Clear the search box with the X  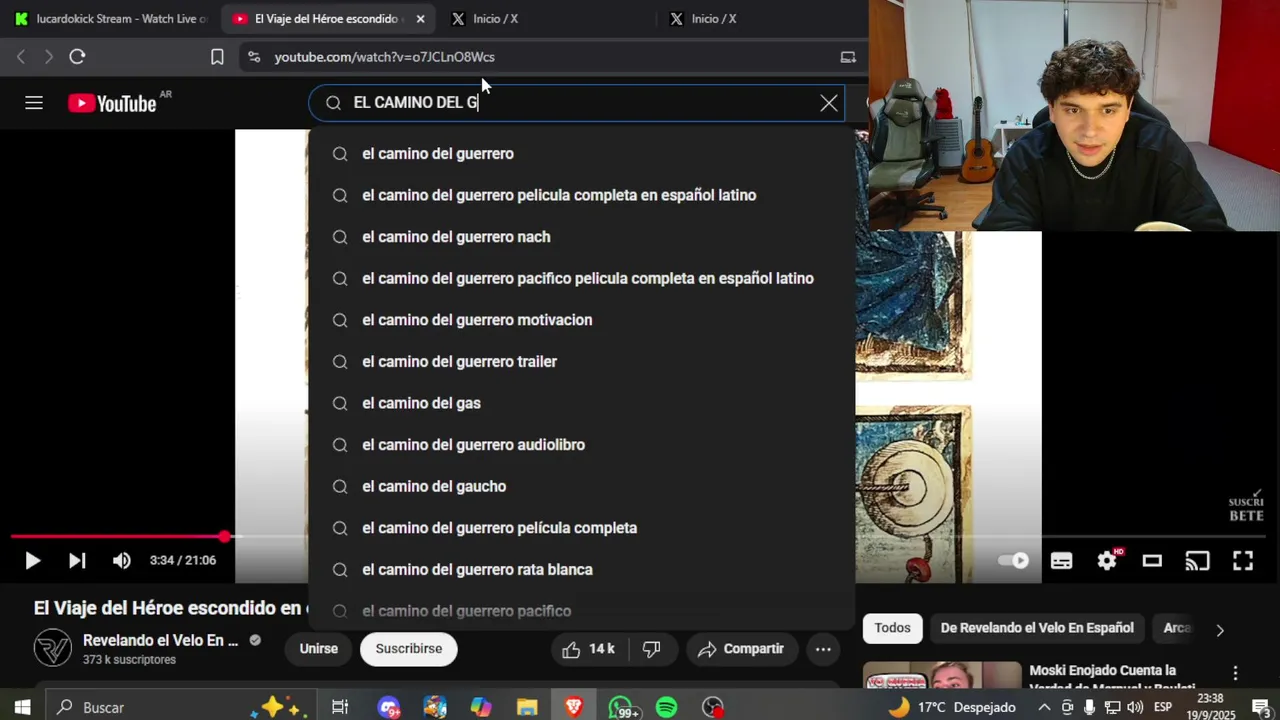829,103
